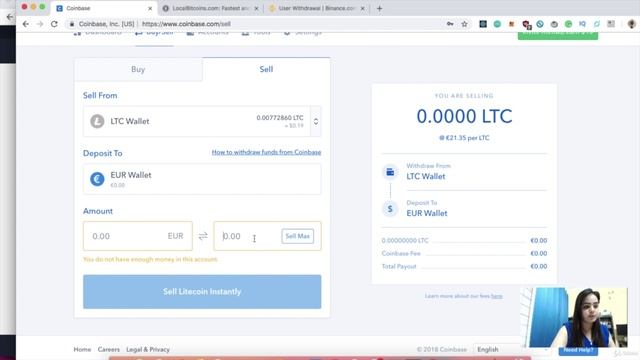Click the dark square extension icon
640x360 pixels.
coord(483,24)
